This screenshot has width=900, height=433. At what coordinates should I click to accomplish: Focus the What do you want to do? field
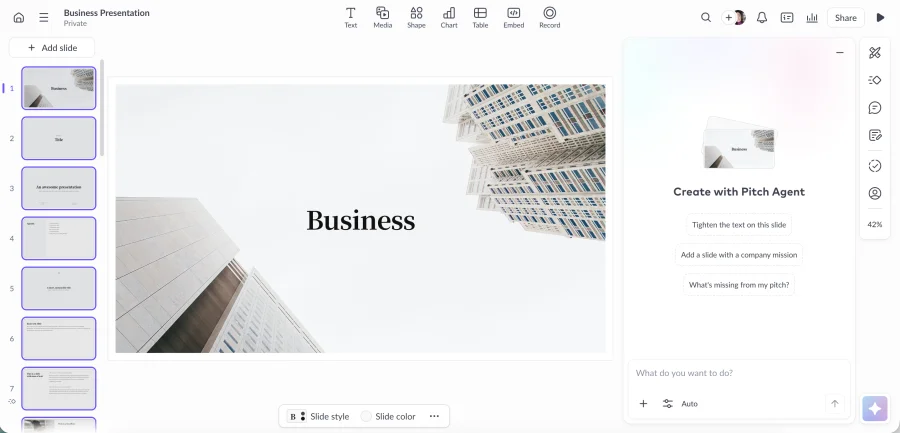click(x=739, y=373)
